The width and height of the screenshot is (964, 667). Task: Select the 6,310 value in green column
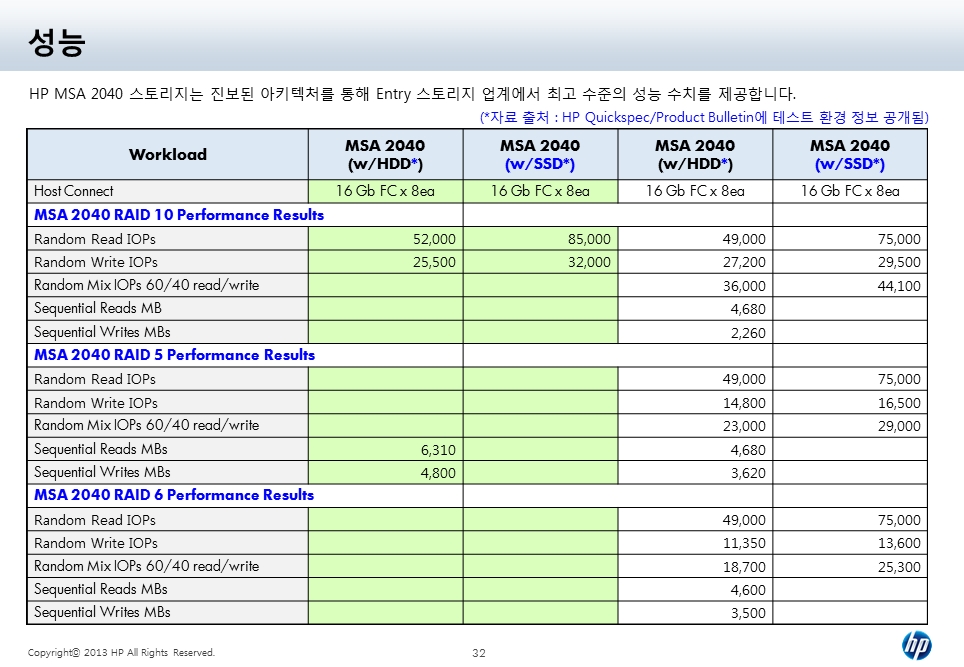[385, 450]
